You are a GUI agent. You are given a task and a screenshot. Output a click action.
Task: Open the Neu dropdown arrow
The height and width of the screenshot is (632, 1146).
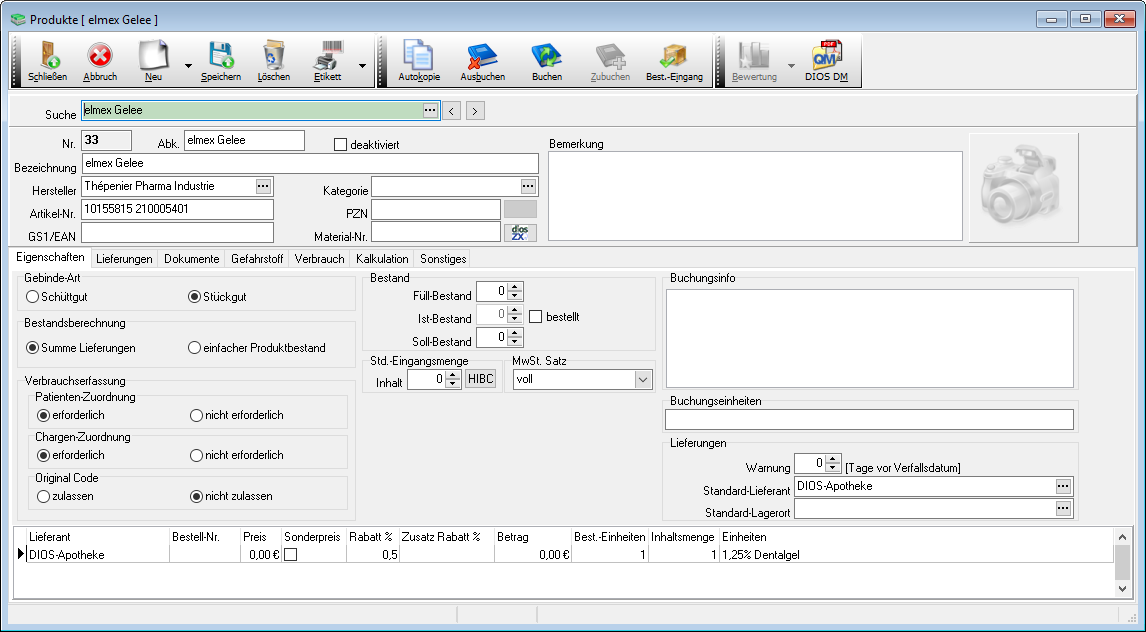click(188, 66)
